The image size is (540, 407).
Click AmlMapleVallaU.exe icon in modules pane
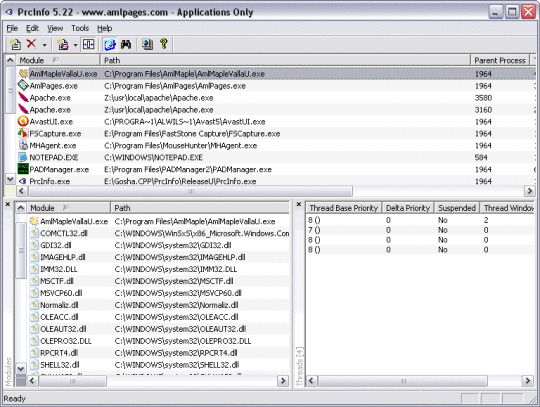(x=34, y=221)
